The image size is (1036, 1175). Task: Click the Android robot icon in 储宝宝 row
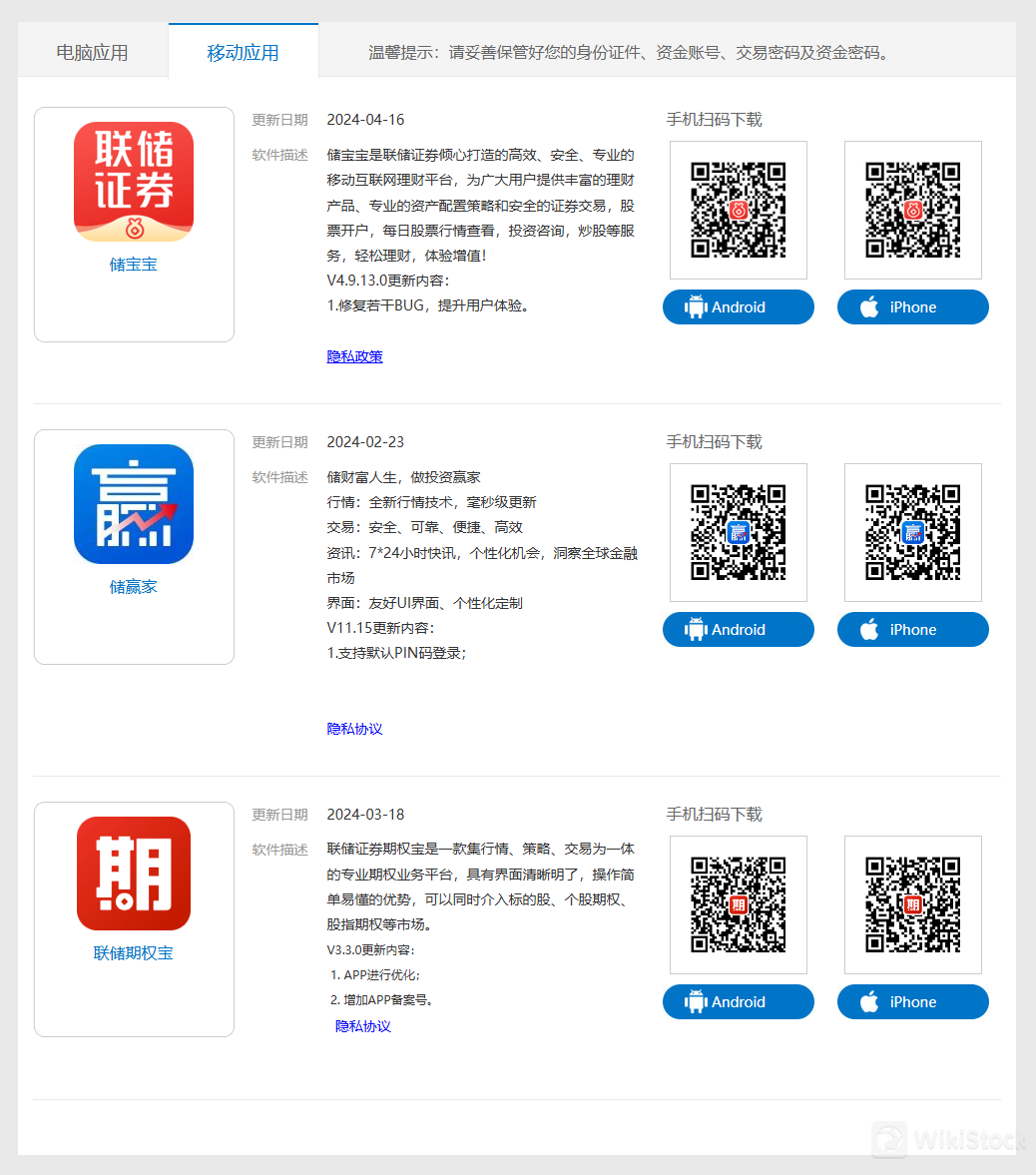click(696, 306)
